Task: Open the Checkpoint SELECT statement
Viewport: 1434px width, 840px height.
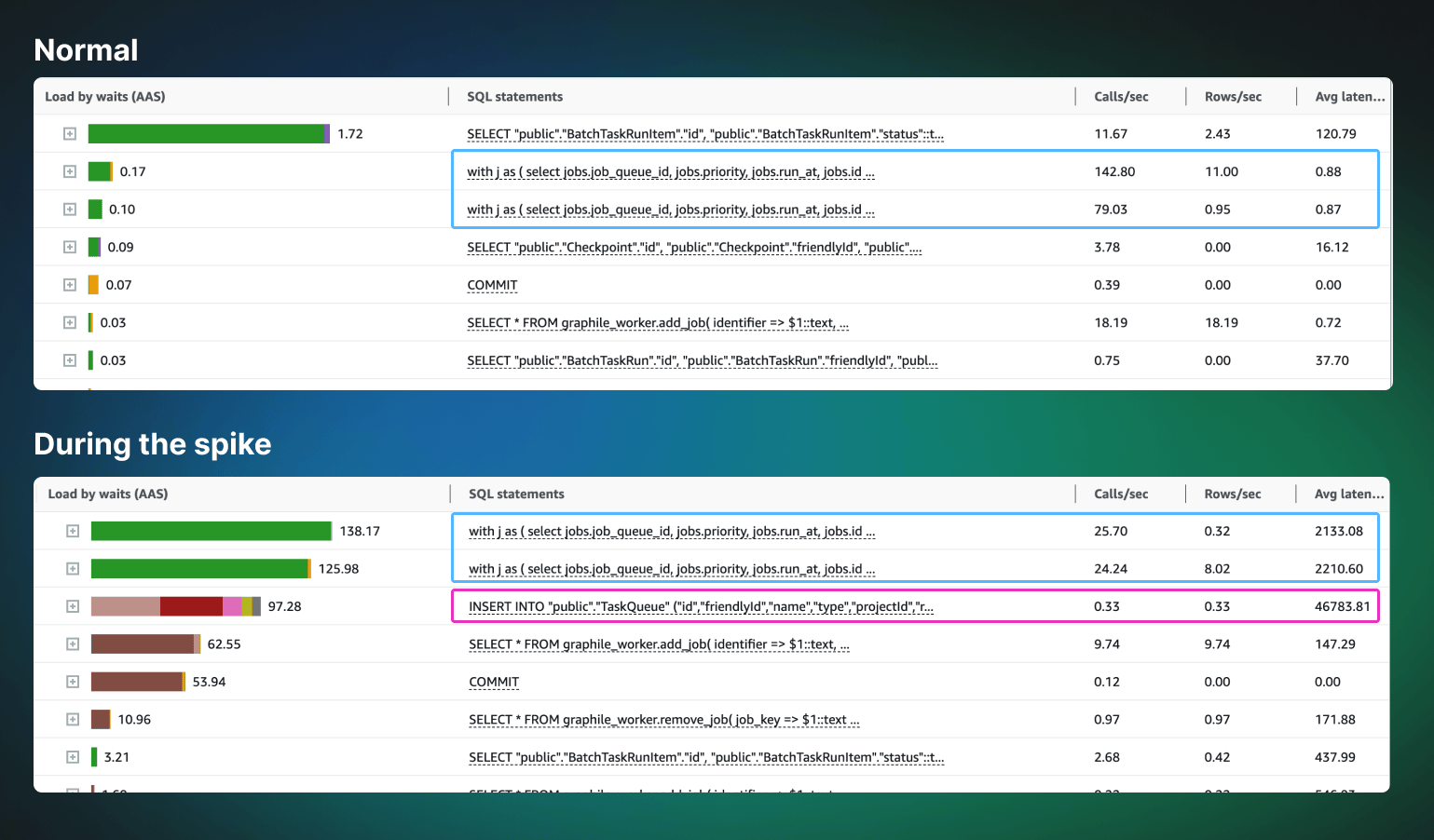Action: (694, 248)
